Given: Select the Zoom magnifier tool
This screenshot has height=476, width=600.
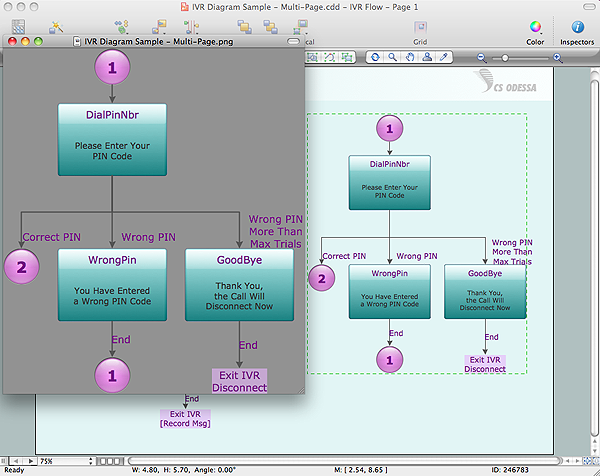Looking at the screenshot, I should pyautogui.click(x=392, y=58).
